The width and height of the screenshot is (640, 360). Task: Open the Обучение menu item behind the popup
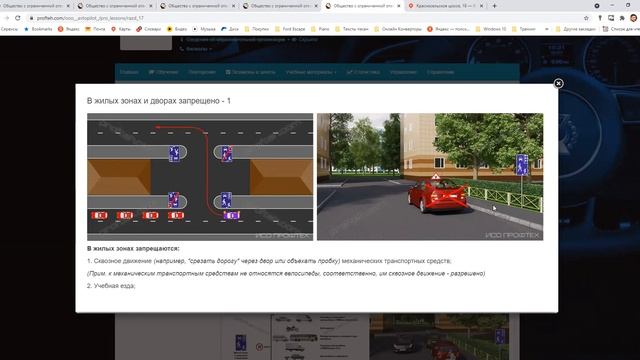163,72
